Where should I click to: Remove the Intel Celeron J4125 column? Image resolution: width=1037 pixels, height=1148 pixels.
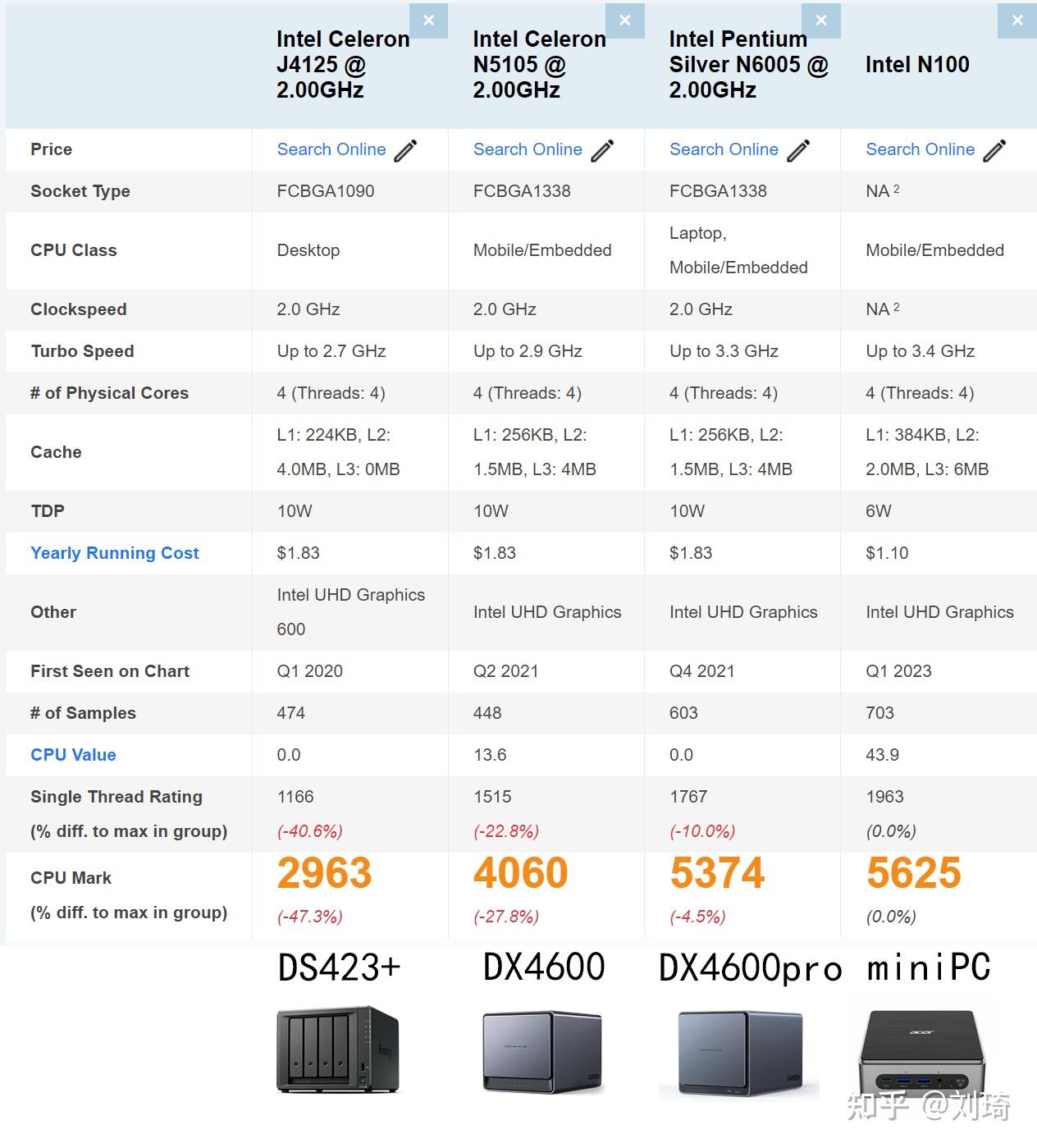tap(428, 21)
